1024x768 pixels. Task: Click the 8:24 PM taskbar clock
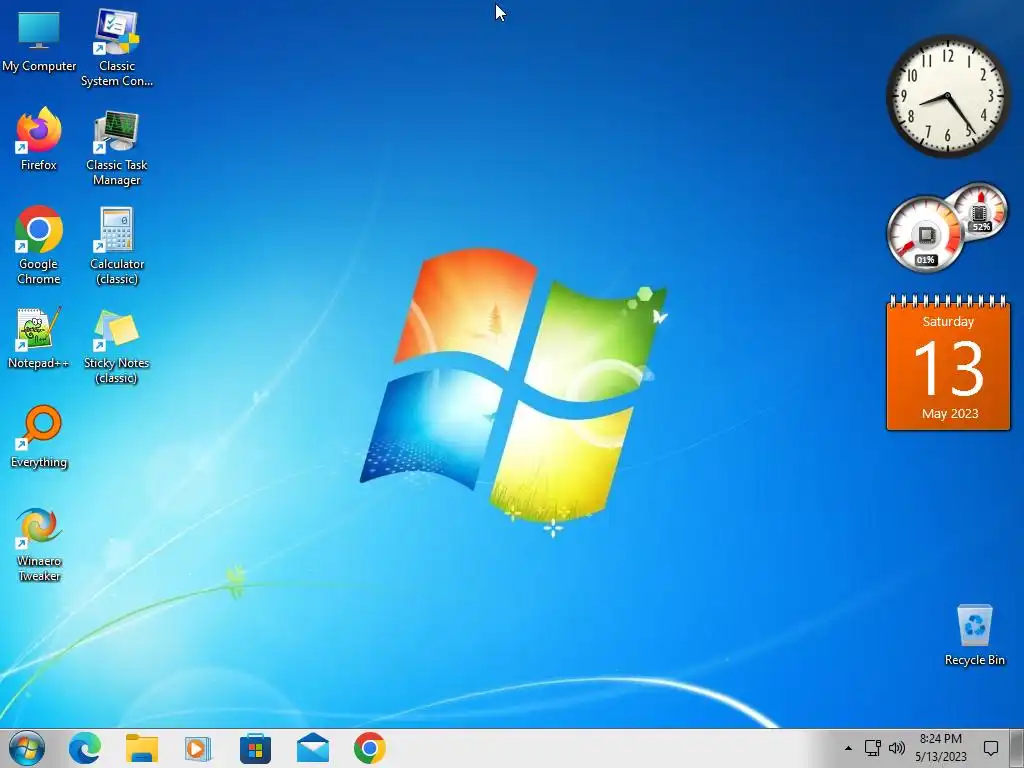(940, 748)
